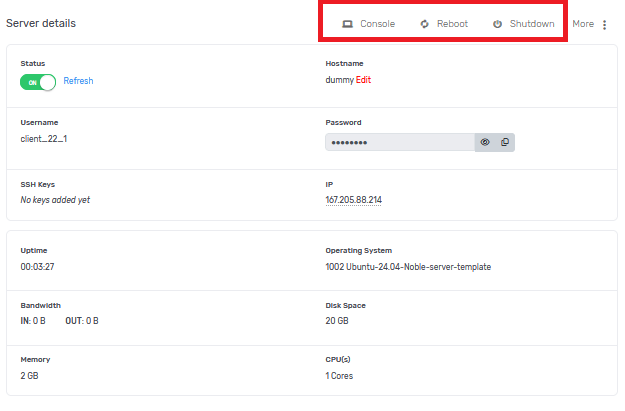Click the Server details heading

coord(41,23)
